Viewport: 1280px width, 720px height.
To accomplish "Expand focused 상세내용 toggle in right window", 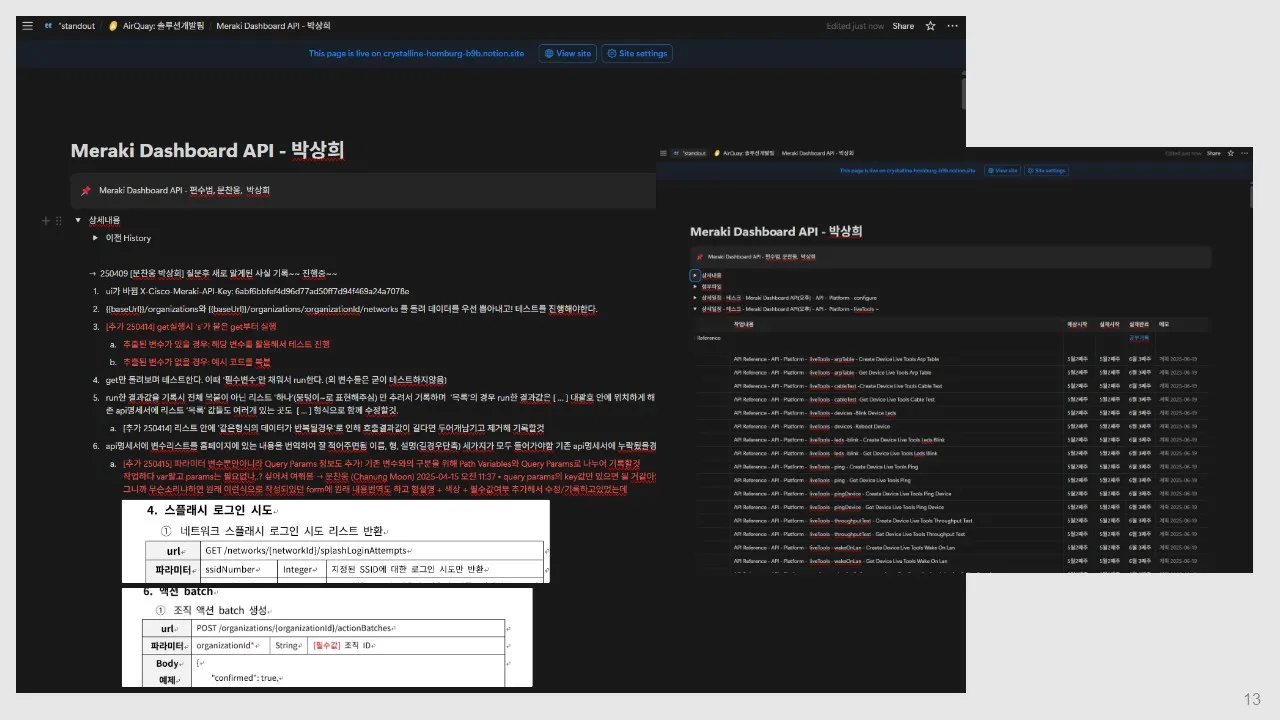I will pyautogui.click(x=695, y=275).
